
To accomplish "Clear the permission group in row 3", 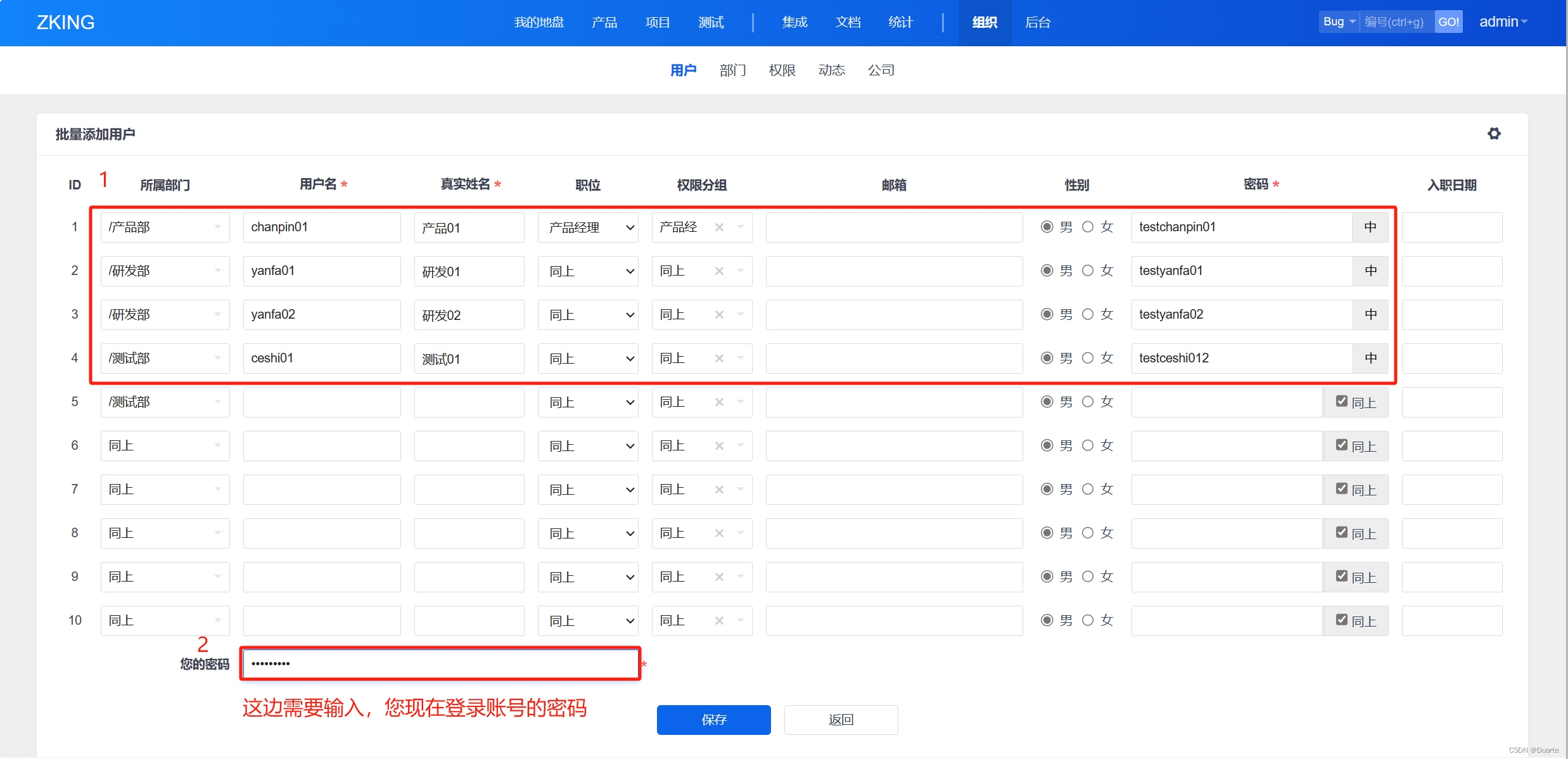I will point(719,315).
